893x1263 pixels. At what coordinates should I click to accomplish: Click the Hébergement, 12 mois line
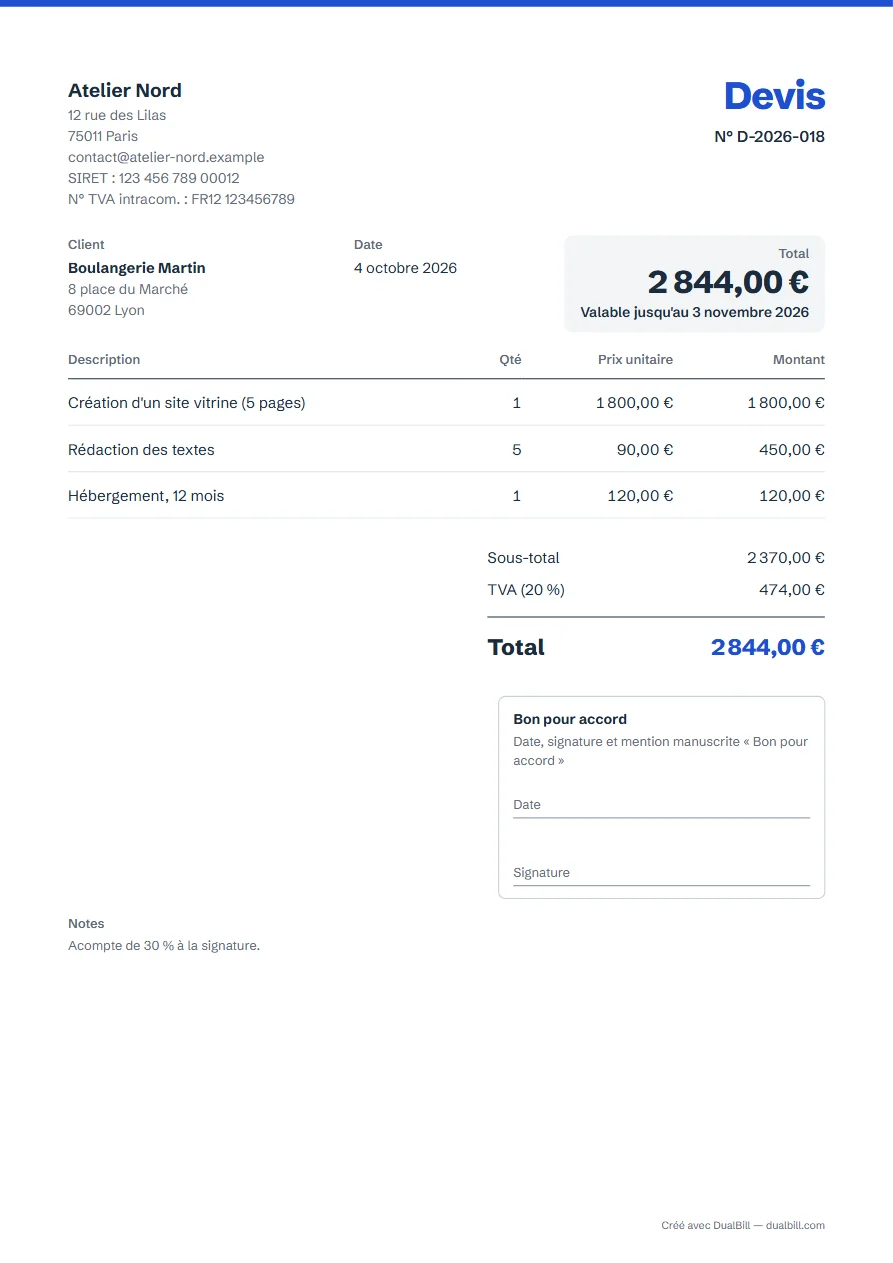pyautogui.click(x=446, y=495)
